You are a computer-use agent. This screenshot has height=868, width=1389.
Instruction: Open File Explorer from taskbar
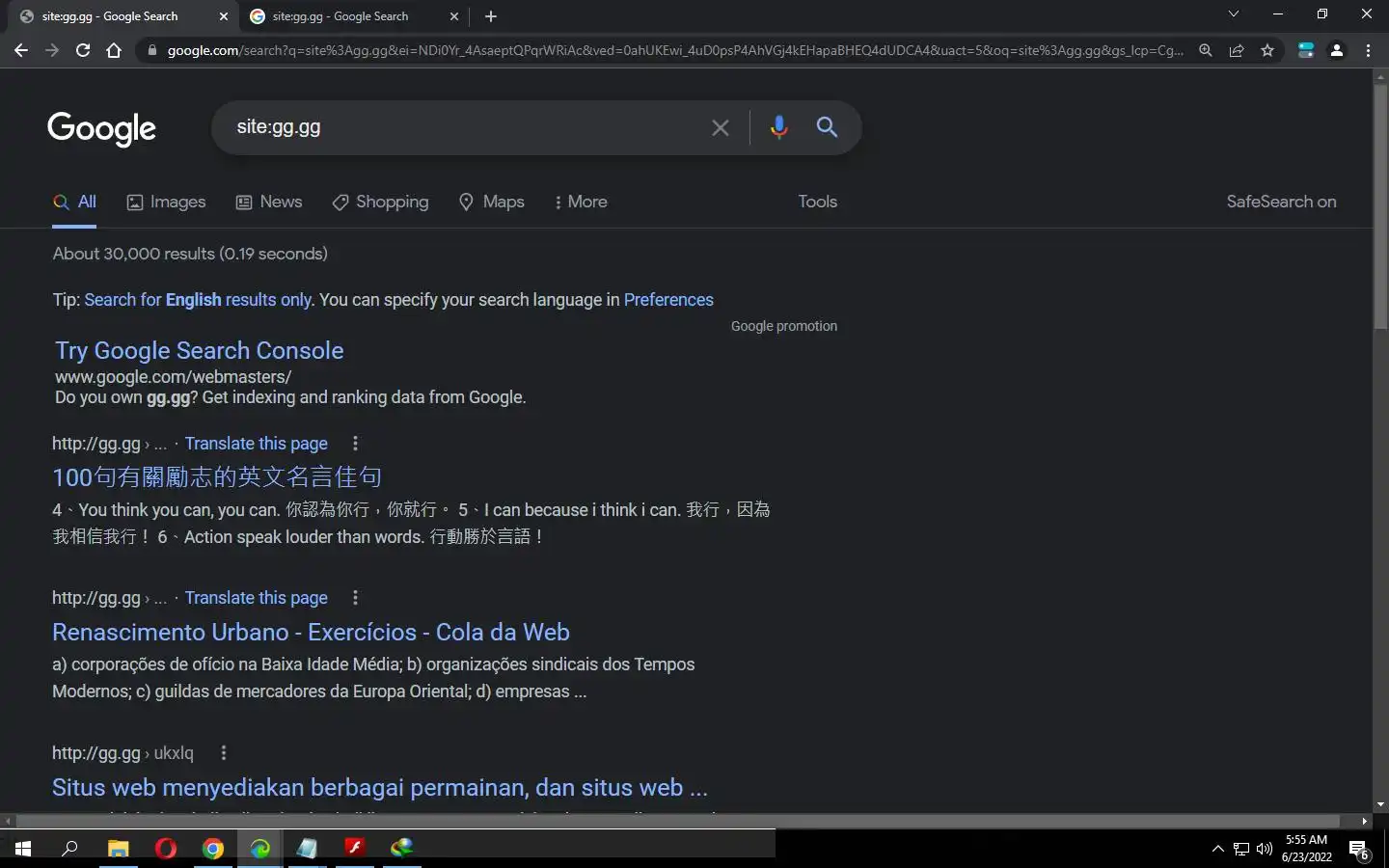118,849
